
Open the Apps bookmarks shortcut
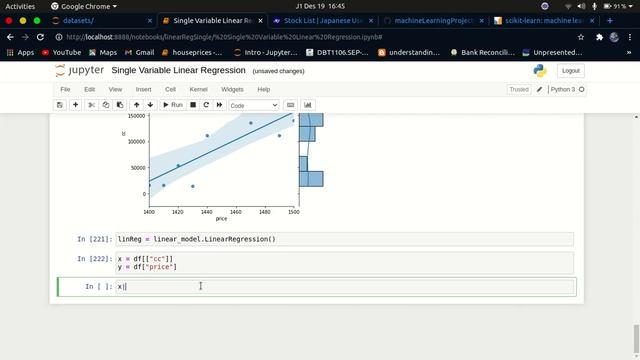coord(20,52)
